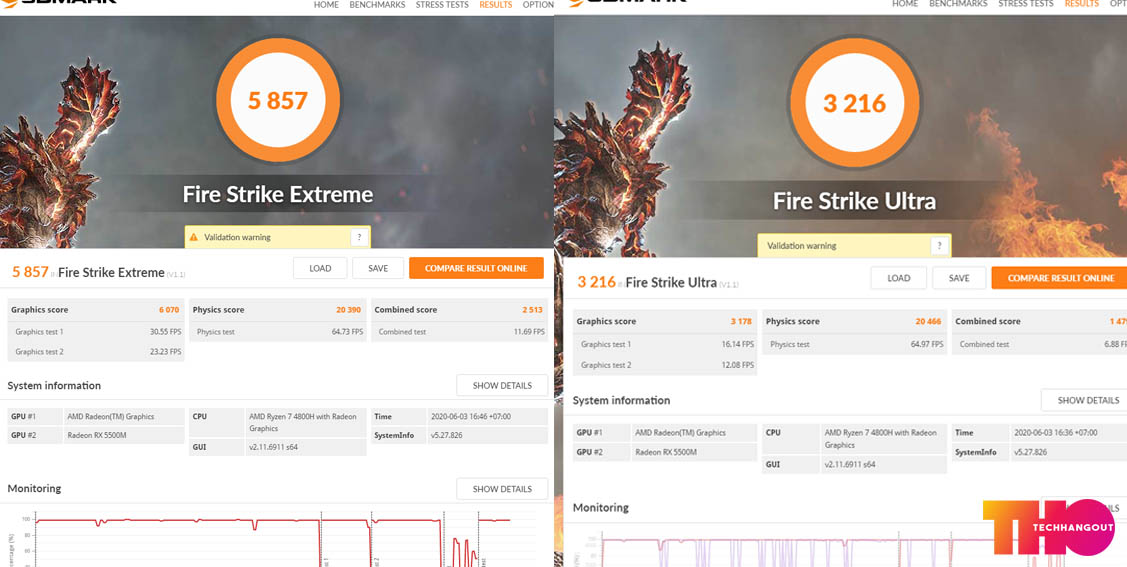Open STRESS TESTS in the Fire Strike Extreme window
This screenshot has width=1127, height=567.
coord(442,4)
